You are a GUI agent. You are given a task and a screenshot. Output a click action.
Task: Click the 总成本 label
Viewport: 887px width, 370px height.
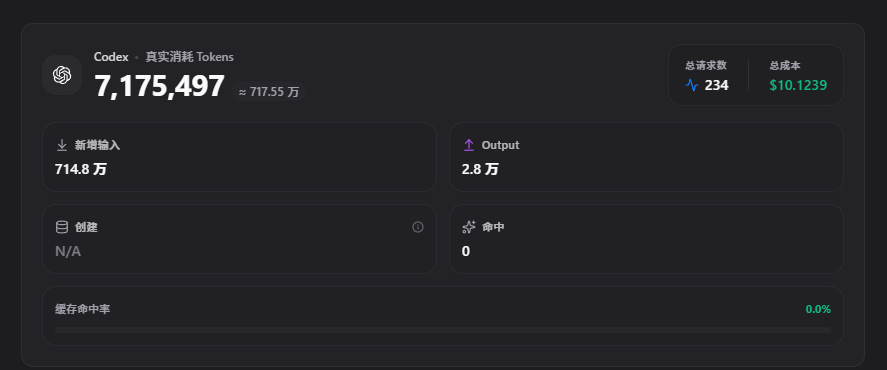(x=785, y=66)
